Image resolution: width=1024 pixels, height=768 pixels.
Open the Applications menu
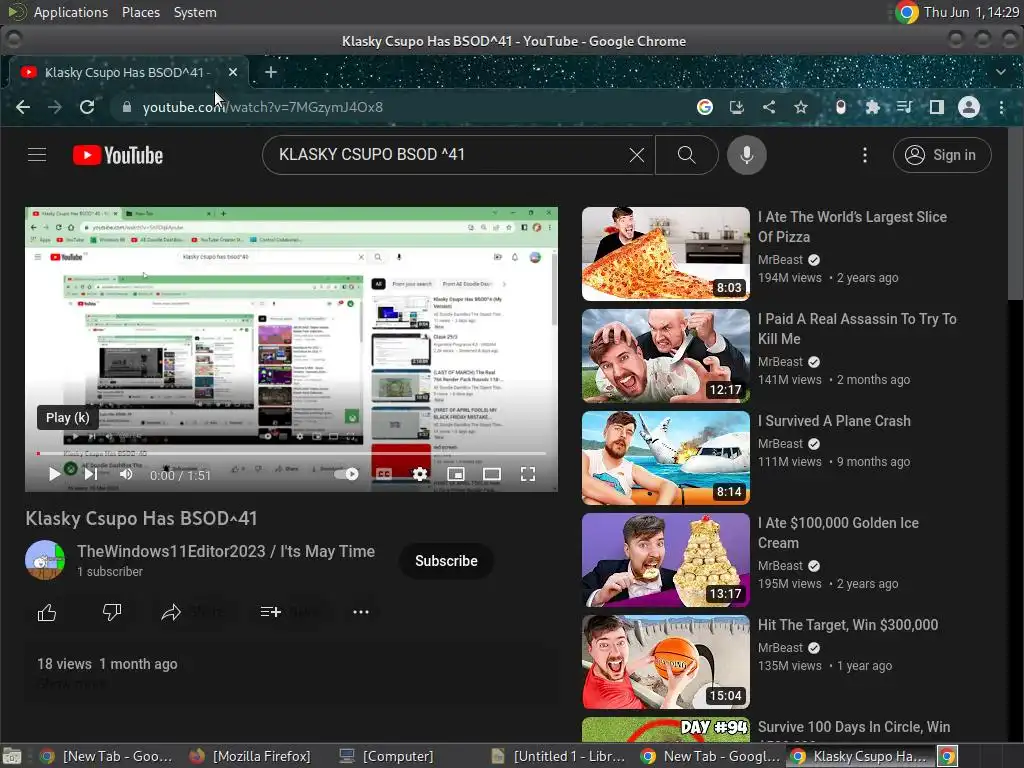point(71,12)
